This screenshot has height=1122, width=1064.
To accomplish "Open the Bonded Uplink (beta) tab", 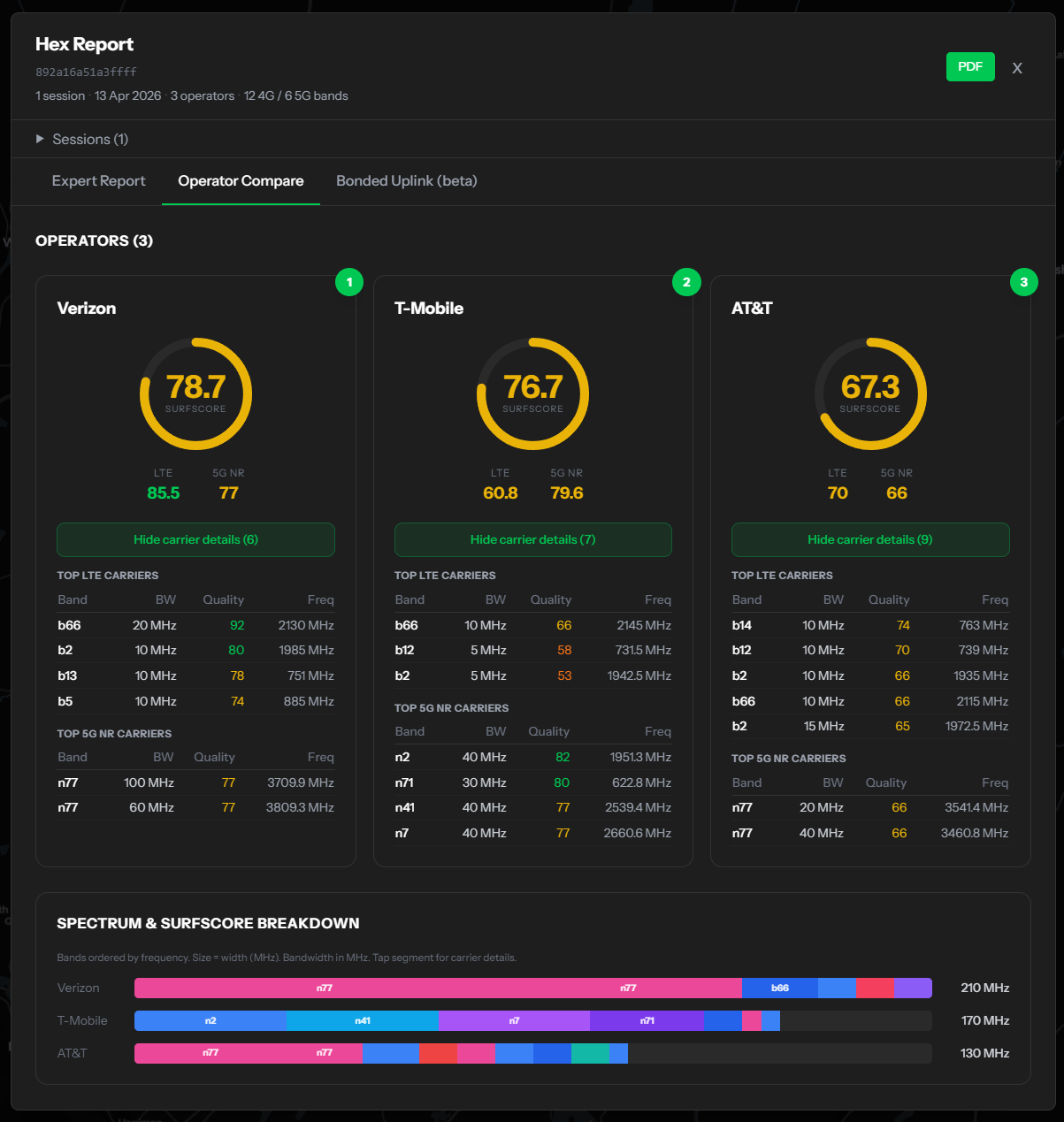I will tap(407, 181).
